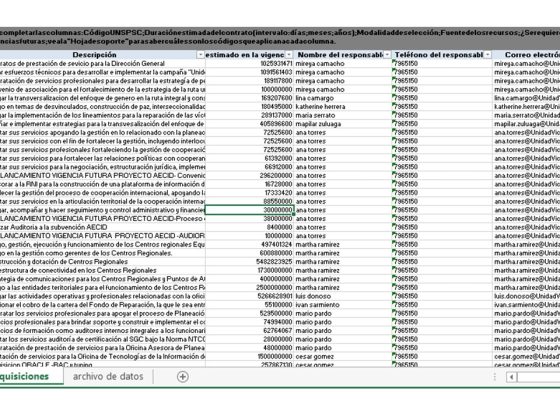The width and height of the screenshot is (560, 420).
Task: Open the Descripción column filter dropdown
Action: tap(200, 55)
